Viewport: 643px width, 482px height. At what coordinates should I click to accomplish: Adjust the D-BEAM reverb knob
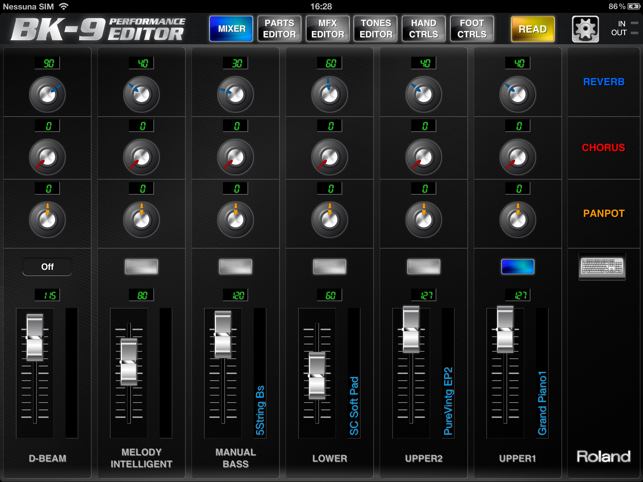point(47,95)
